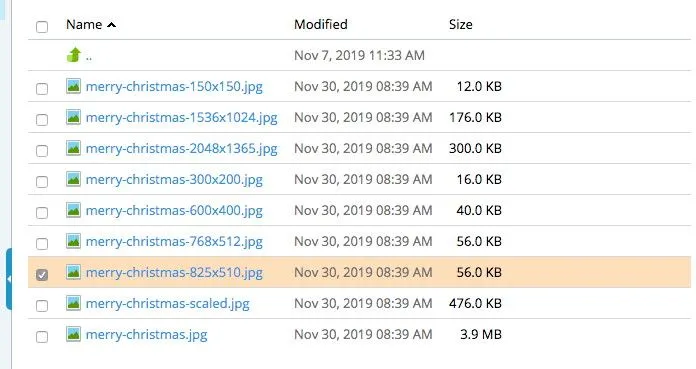Viewport: 696px width, 369px height.
Task: Click image icon beside merry-christmas.jpg
Action: point(73,334)
